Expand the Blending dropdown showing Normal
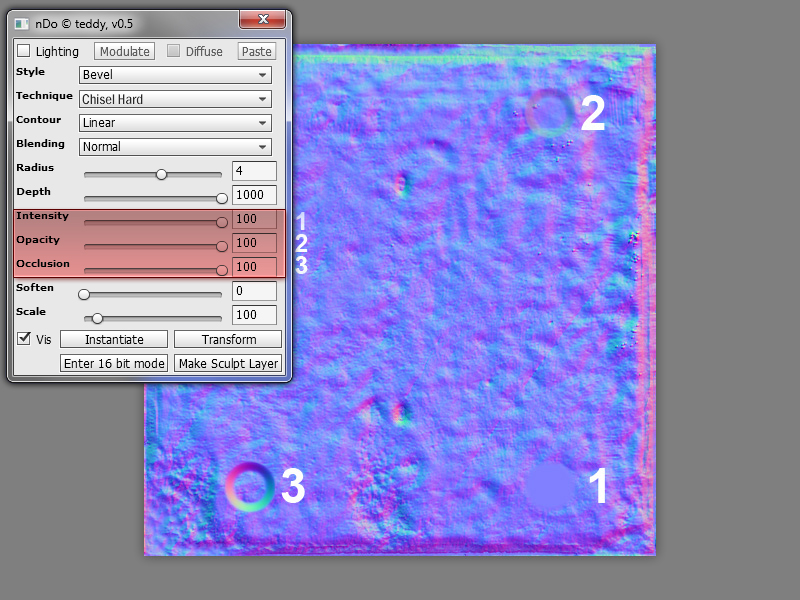800x600 pixels. [175, 147]
